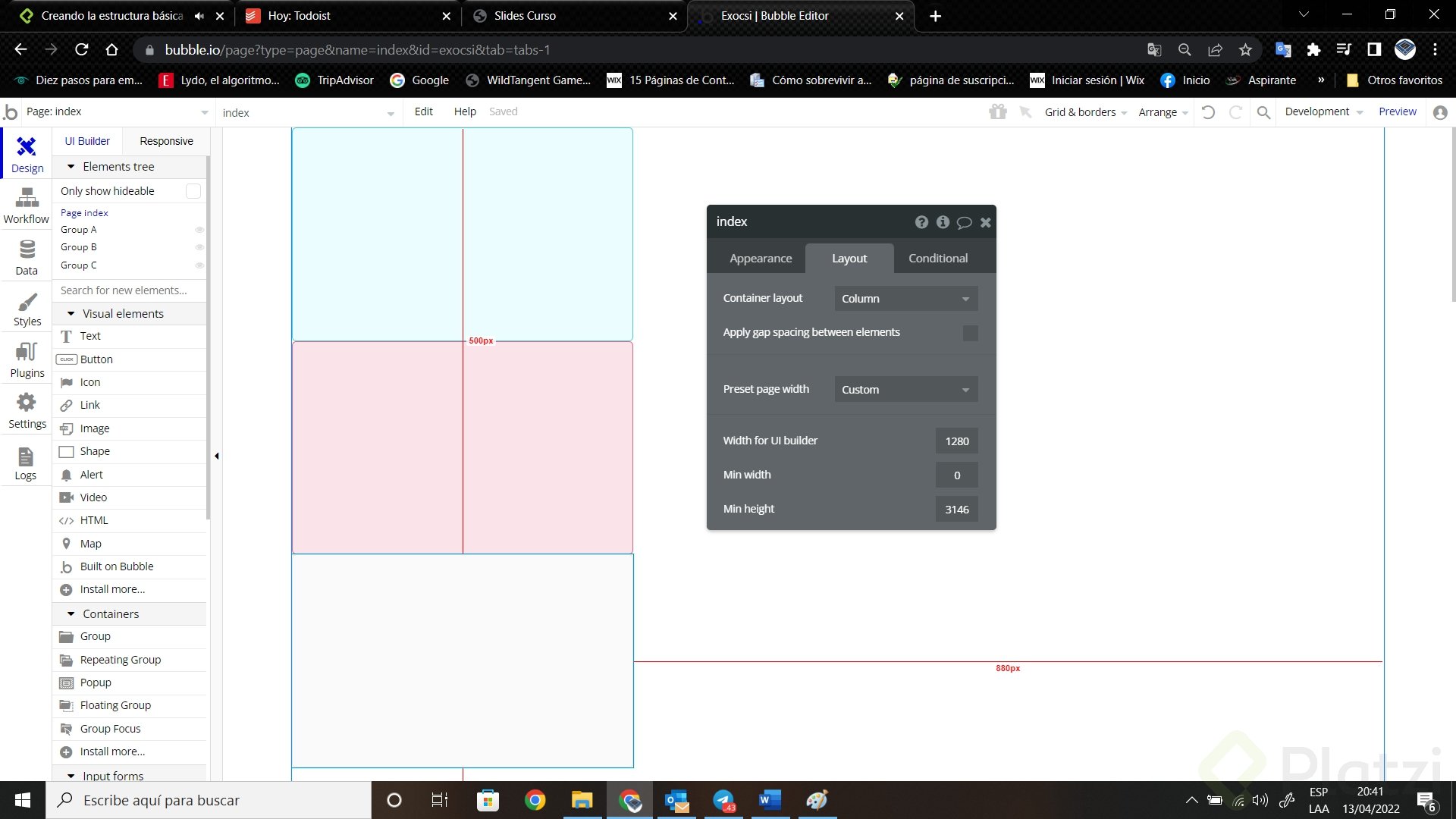Click the undo arrow in toolbar

pyautogui.click(x=1208, y=112)
